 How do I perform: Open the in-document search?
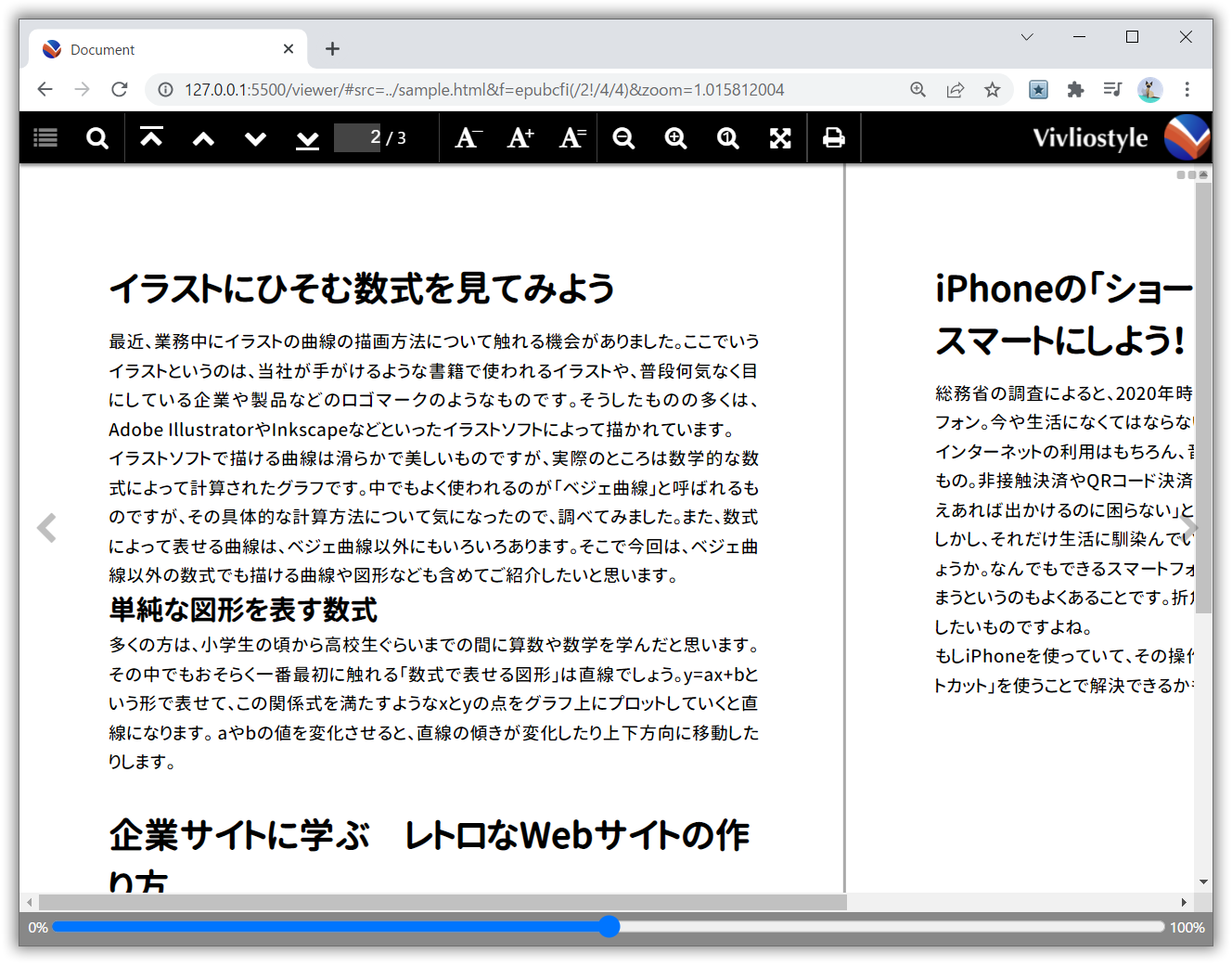96,137
